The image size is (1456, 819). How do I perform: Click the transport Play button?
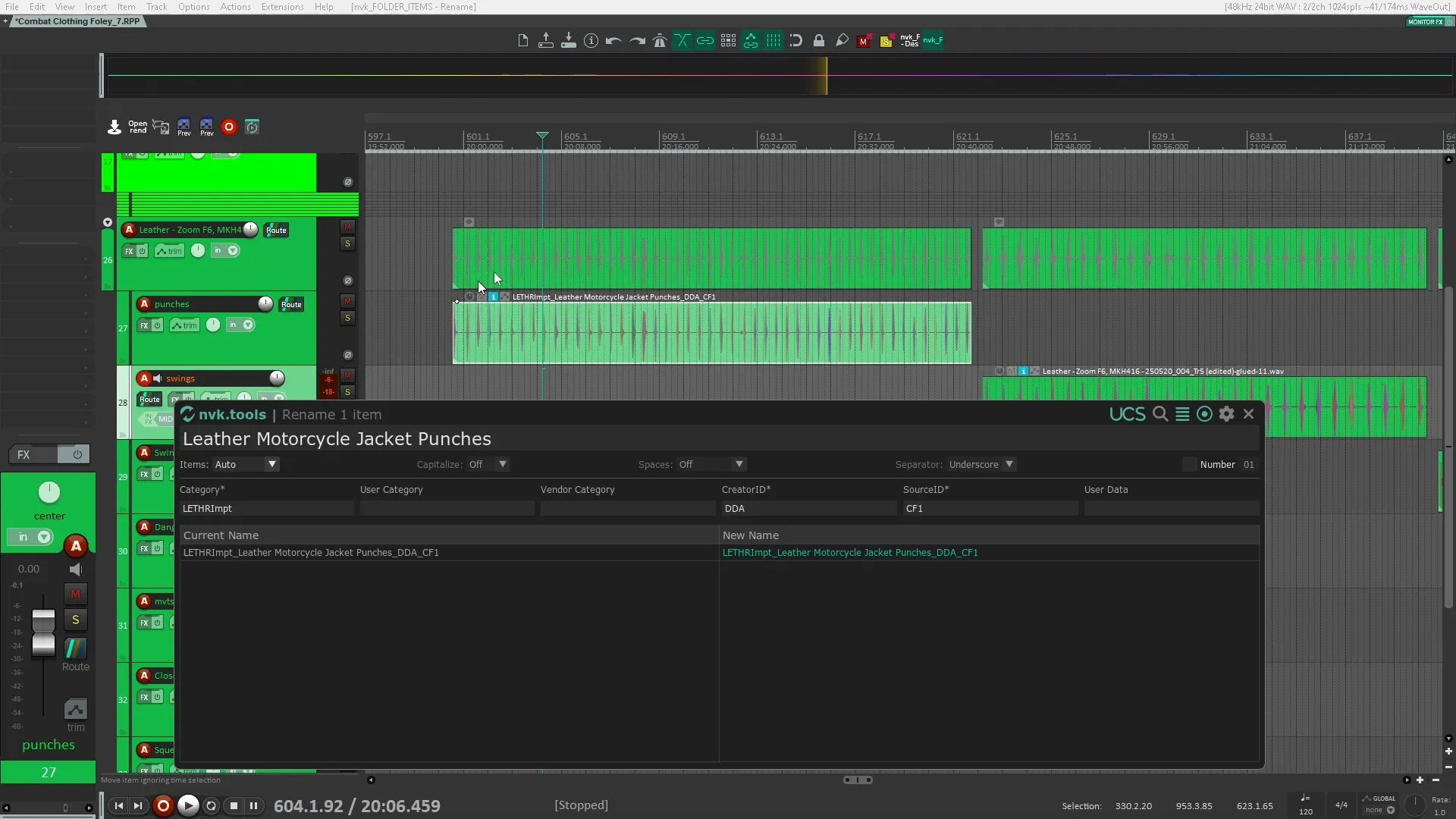[188, 805]
